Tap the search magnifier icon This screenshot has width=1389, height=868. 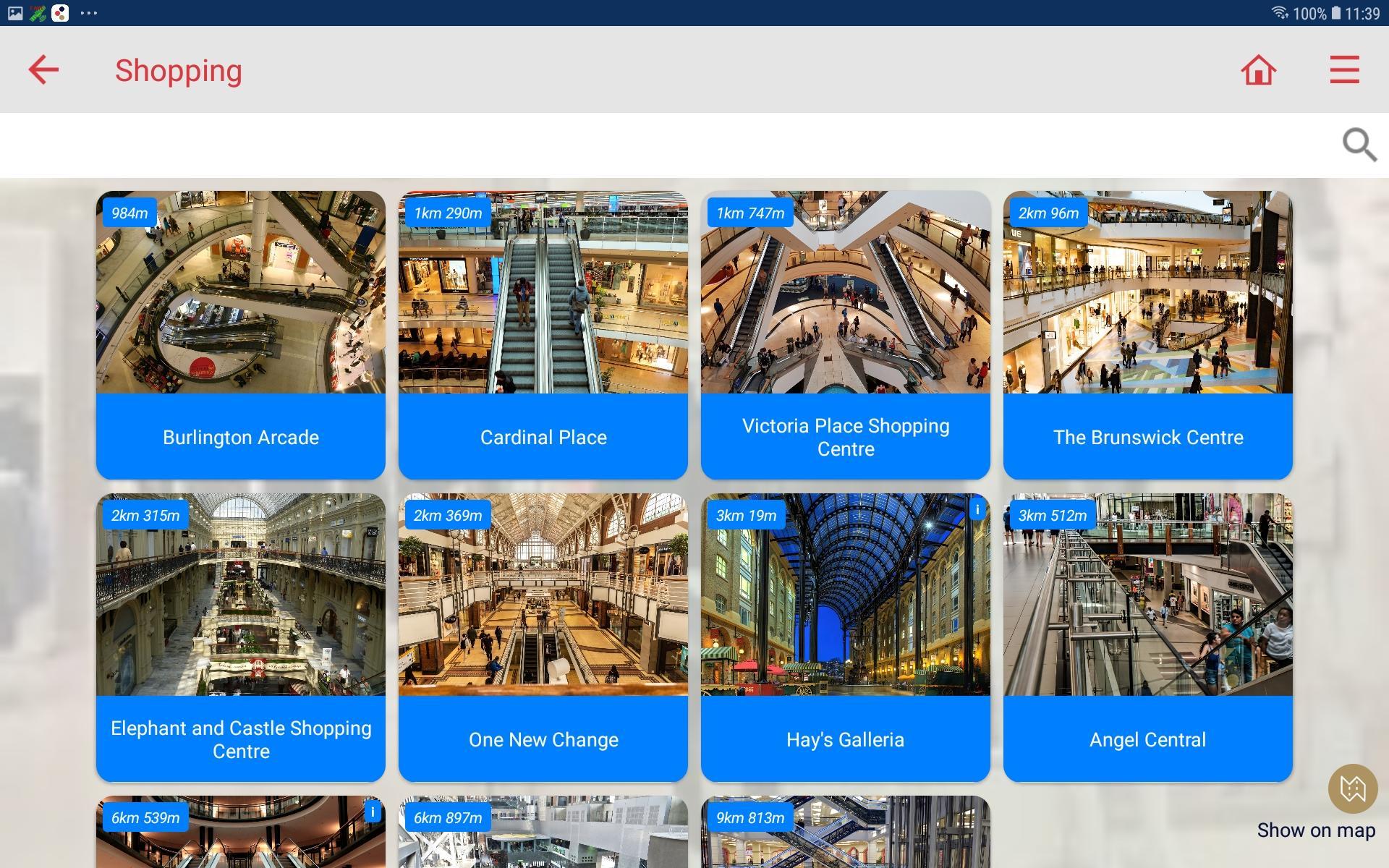[1359, 145]
